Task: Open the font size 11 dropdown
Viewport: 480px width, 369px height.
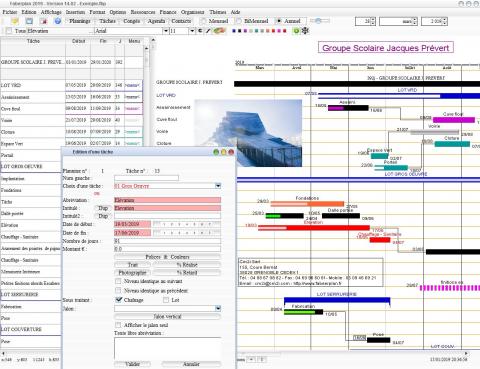Action: coord(192,31)
